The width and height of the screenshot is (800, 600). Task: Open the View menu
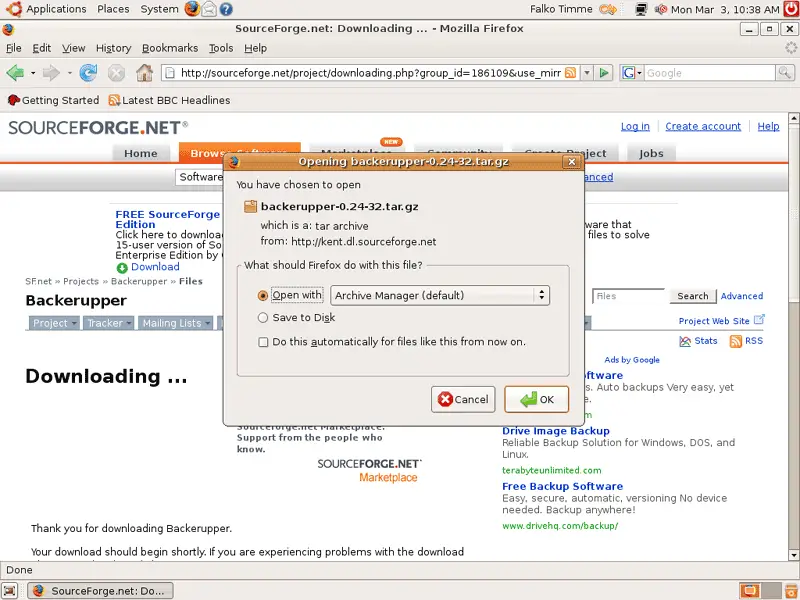pos(73,48)
